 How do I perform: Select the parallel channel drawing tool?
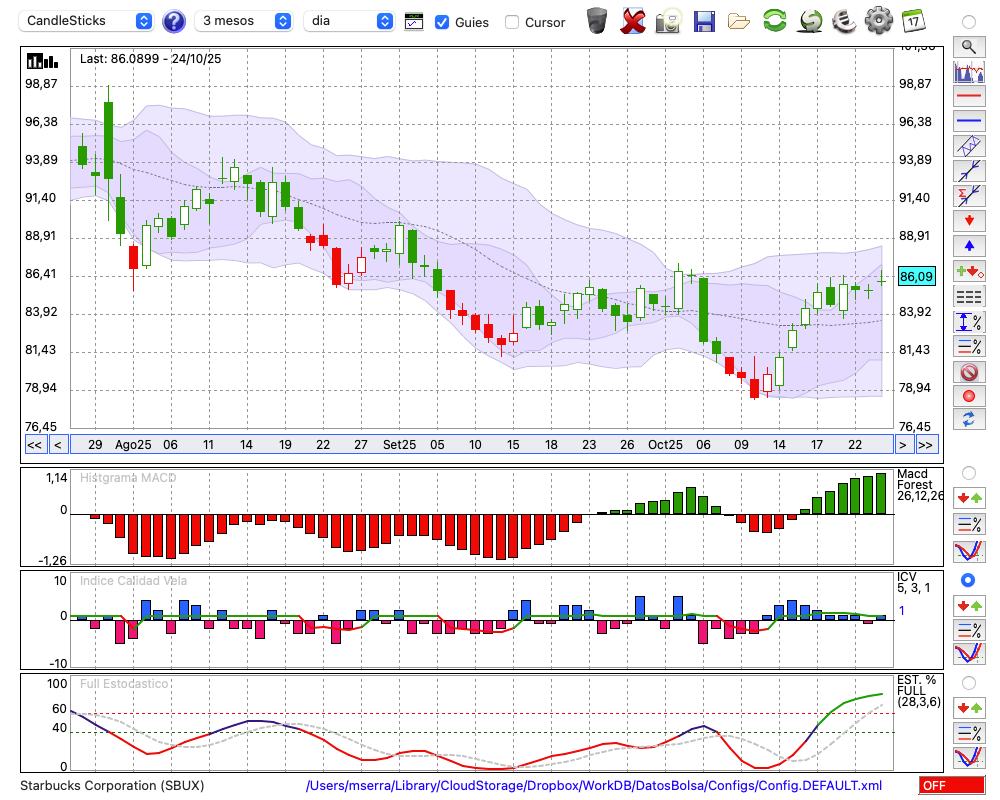[969, 146]
